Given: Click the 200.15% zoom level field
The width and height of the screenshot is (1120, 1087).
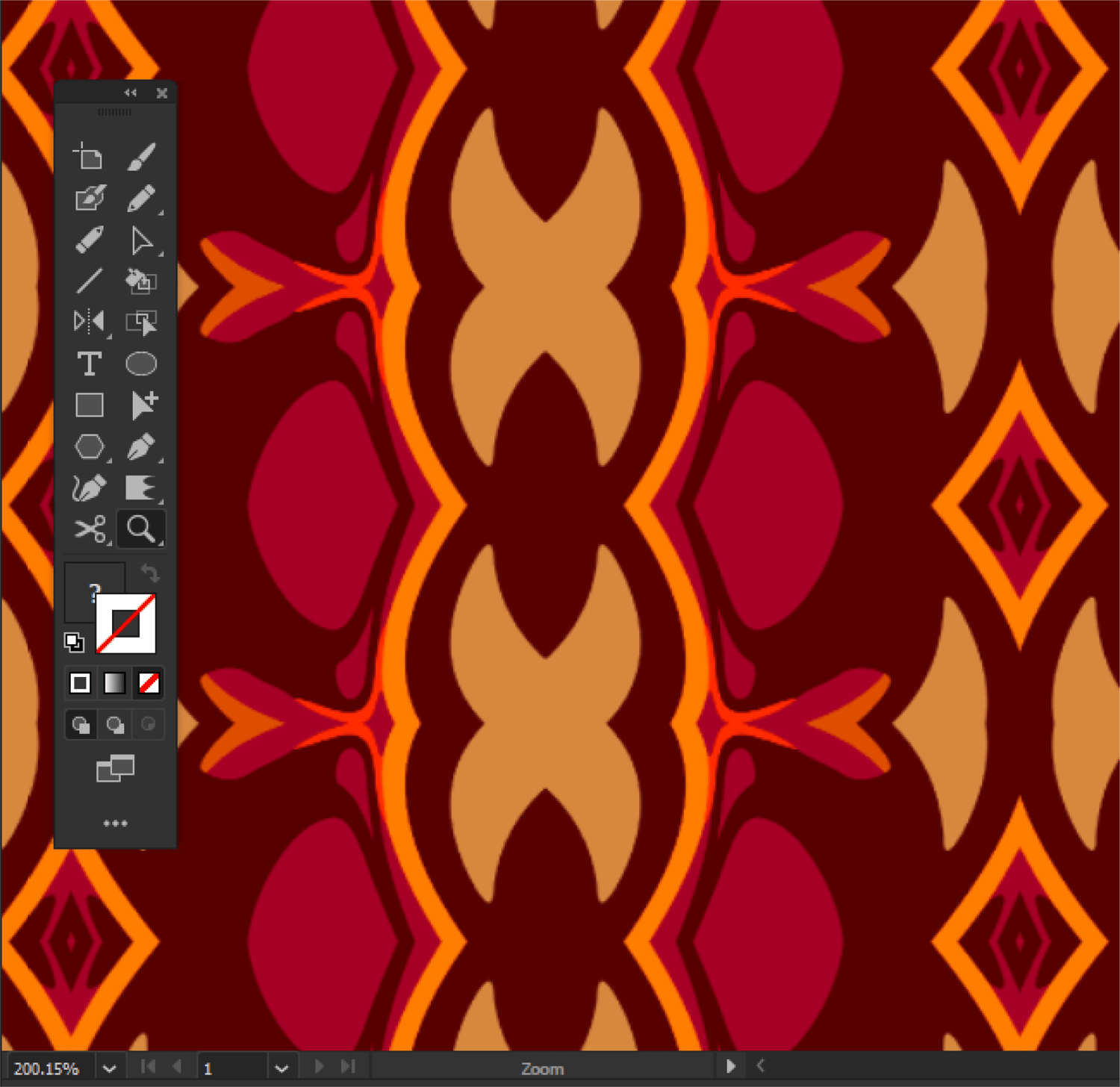Looking at the screenshot, I should (51, 1068).
